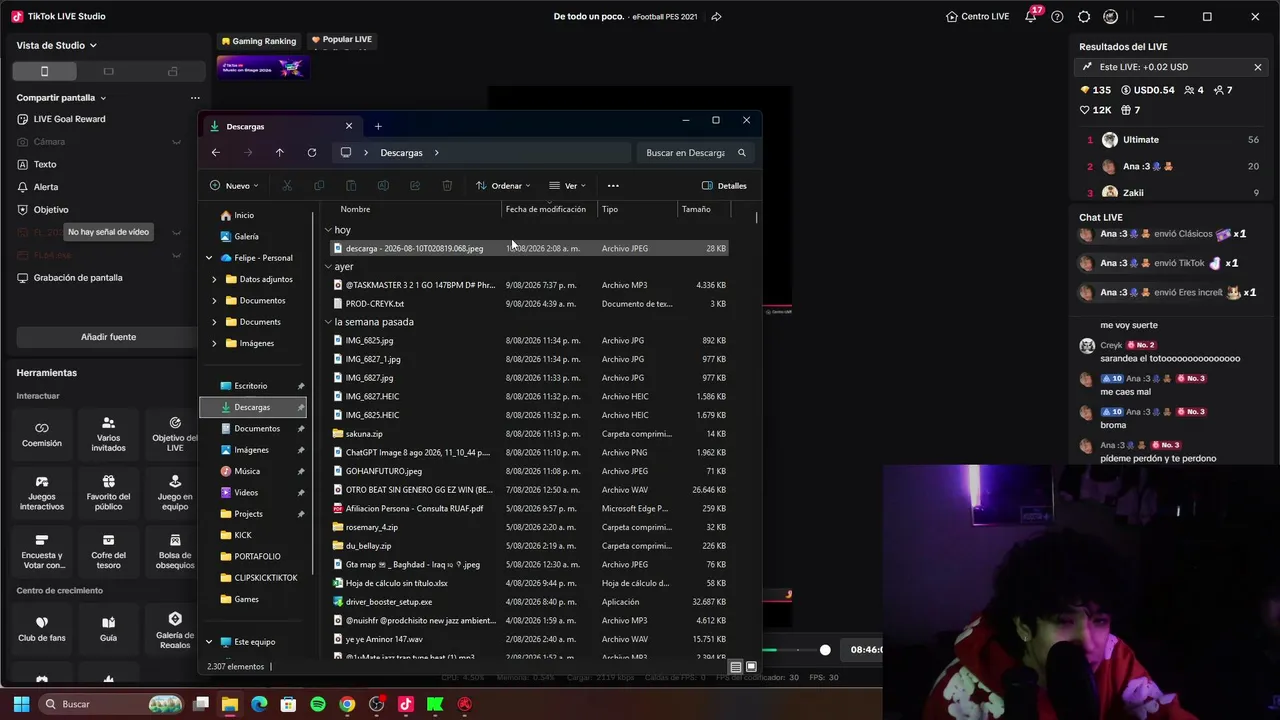
Task: Open Microsoft Store from the taskbar
Action: [x=288, y=704]
